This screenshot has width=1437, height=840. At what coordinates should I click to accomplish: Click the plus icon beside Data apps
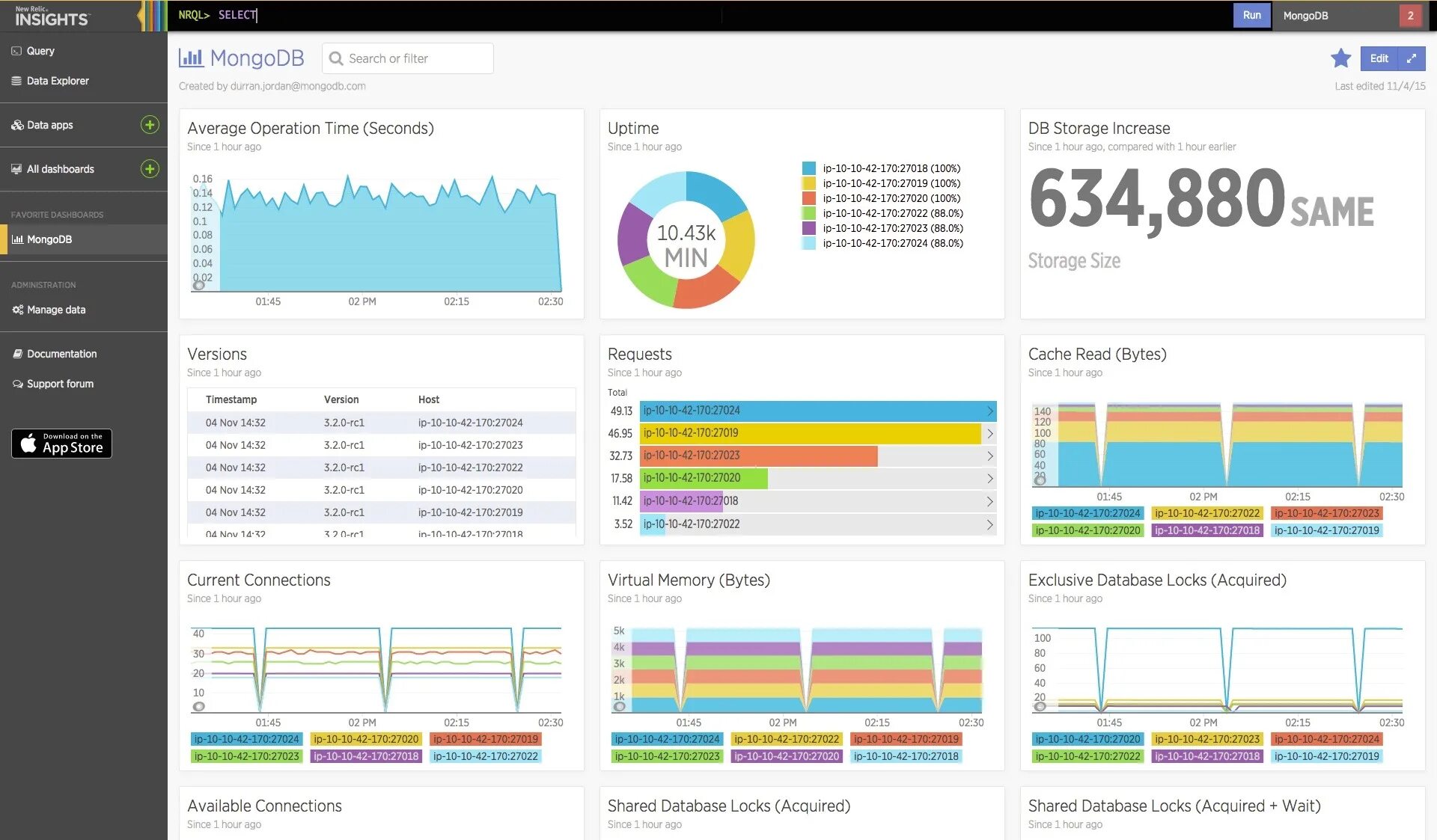pos(150,125)
